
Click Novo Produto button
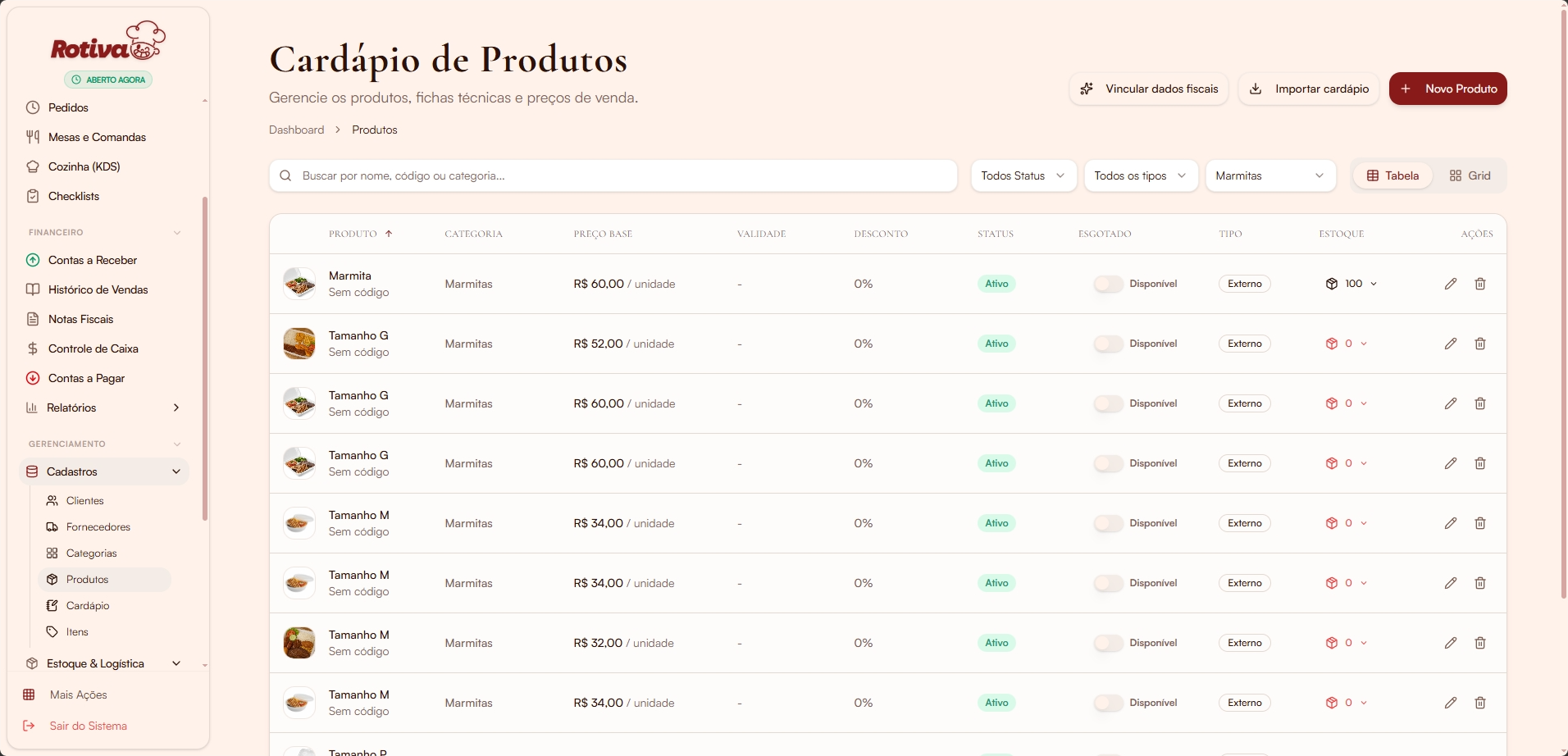(x=1448, y=89)
